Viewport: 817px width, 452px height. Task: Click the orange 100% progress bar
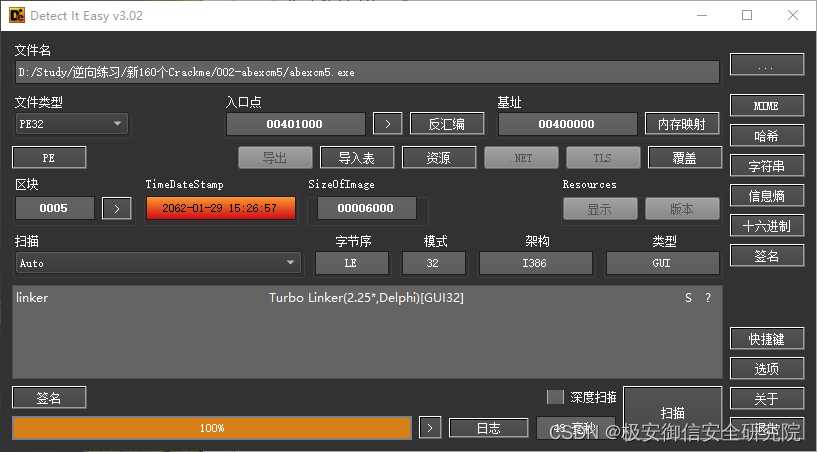[x=212, y=428]
